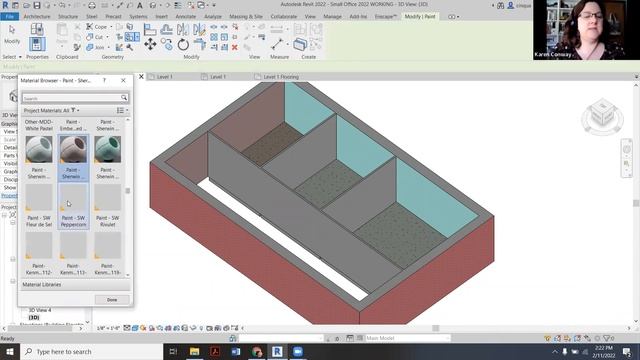This screenshot has height=360, width=640.
Task: Click the Create Similar icon
Action: pos(300,44)
